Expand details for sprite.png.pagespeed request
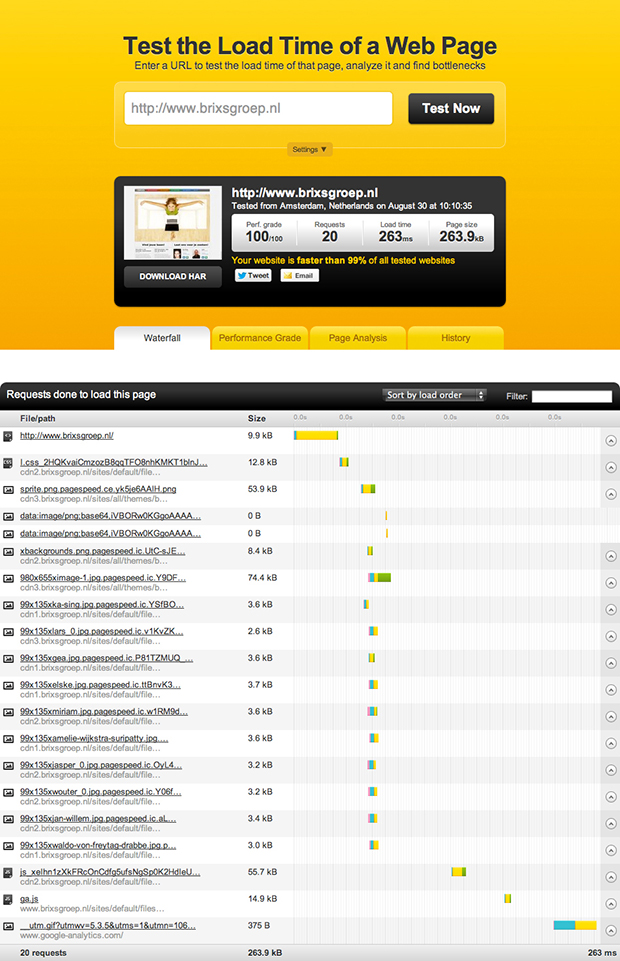The height and width of the screenshot is (961, 620). (611, 494)
